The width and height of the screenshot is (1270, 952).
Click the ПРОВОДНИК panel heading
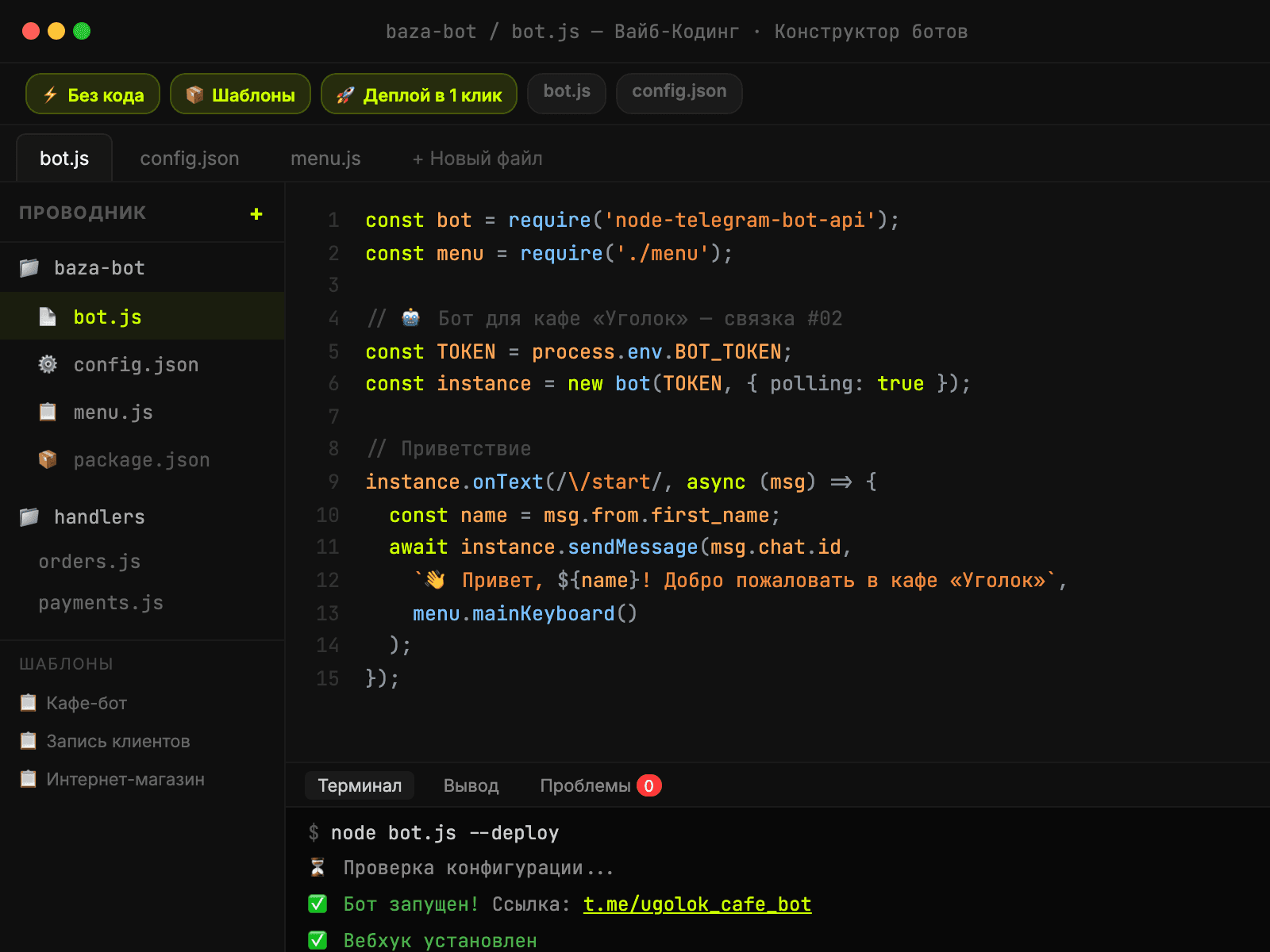(83, 213)
